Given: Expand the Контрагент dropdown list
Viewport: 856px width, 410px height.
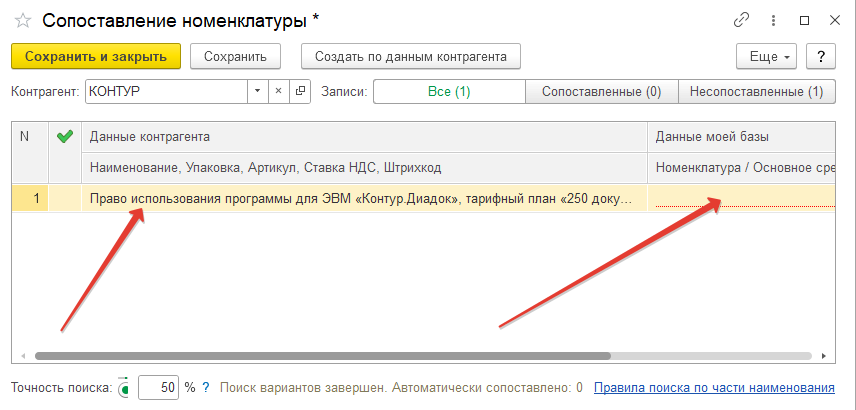Looking at the screenshot, I should click(x=258, y=91).
